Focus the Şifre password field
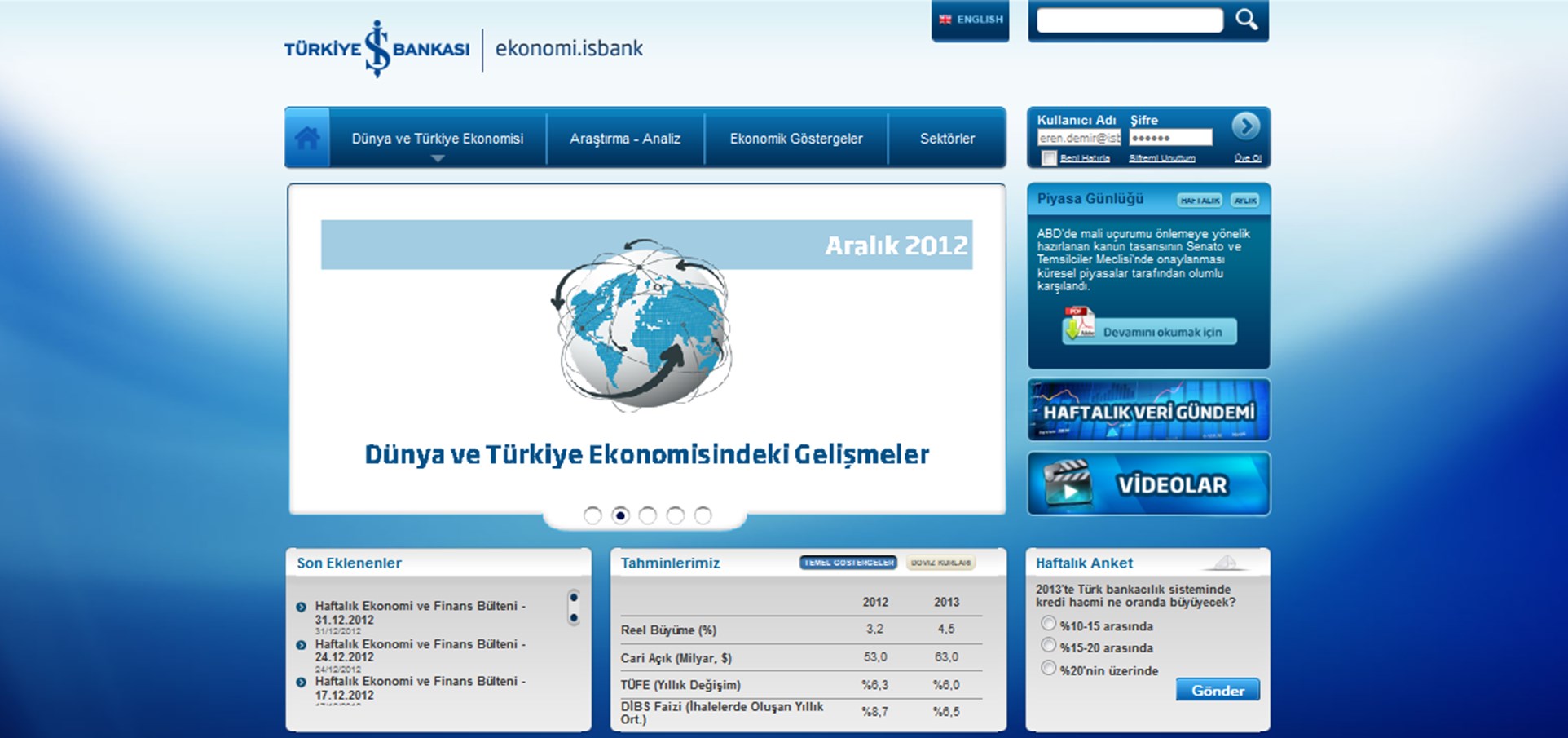Viewport: 1568px width, 738px height. 1170,138
